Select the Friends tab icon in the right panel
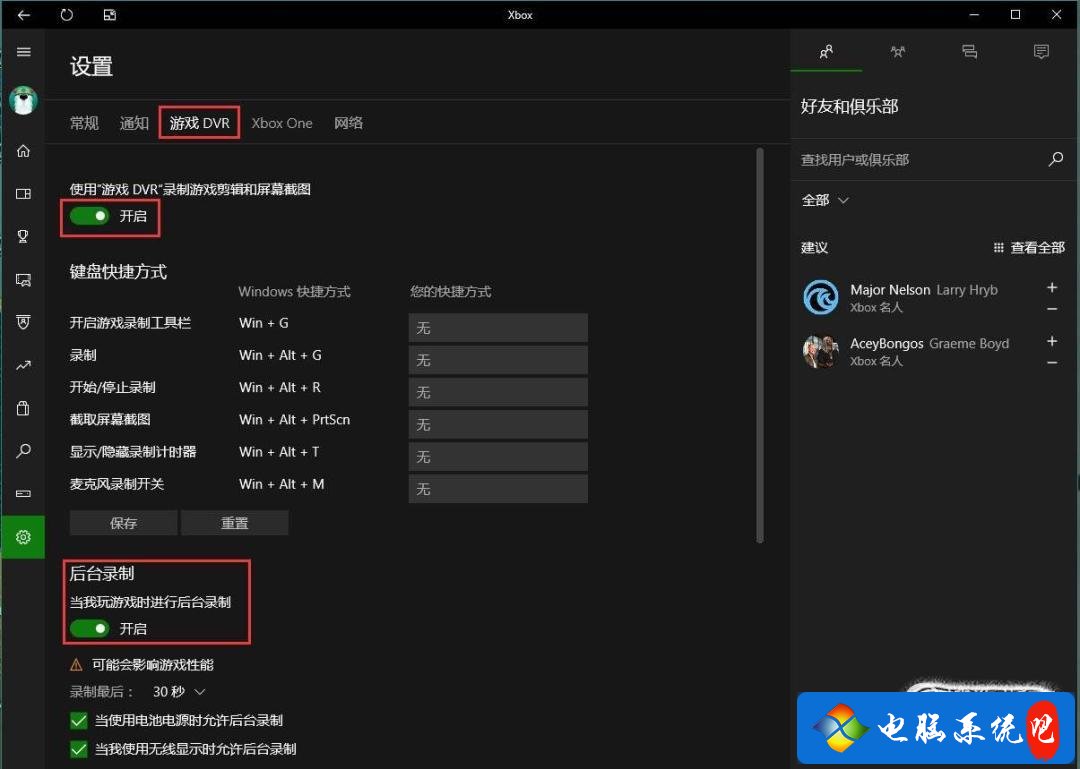1080x769 pixels. click(827, 52)
